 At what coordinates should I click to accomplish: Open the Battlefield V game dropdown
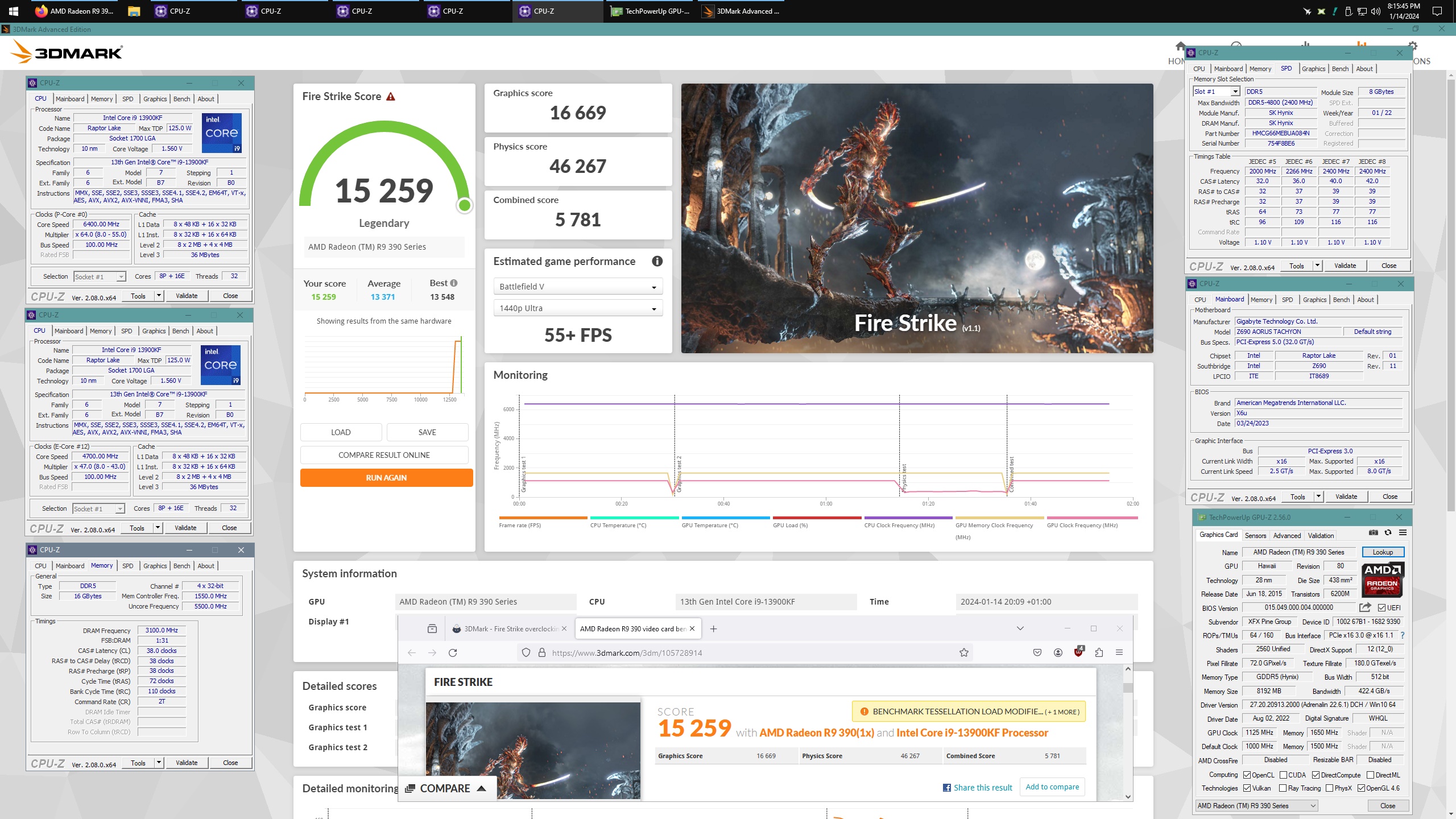coord(578,287)
